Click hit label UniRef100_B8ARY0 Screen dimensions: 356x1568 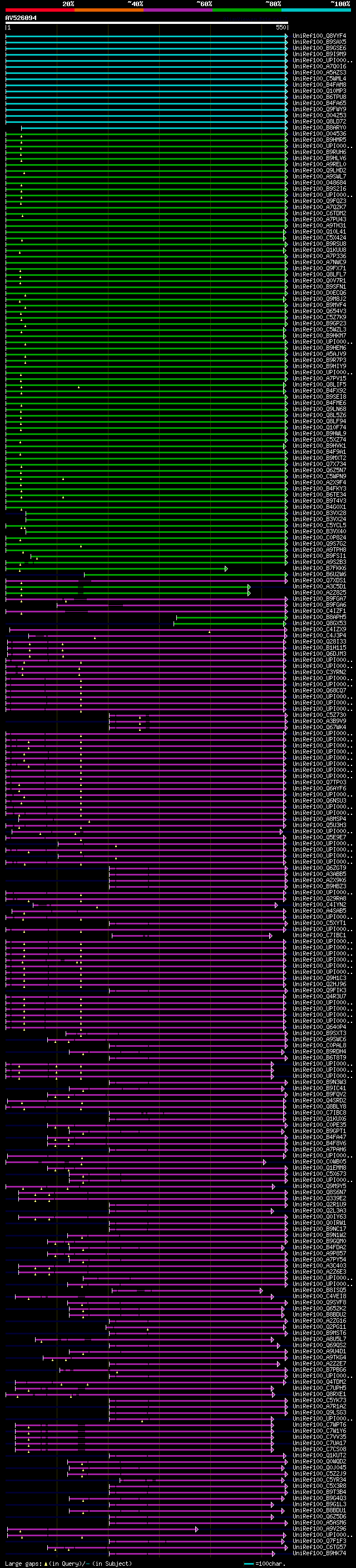(x=319, y=128)
